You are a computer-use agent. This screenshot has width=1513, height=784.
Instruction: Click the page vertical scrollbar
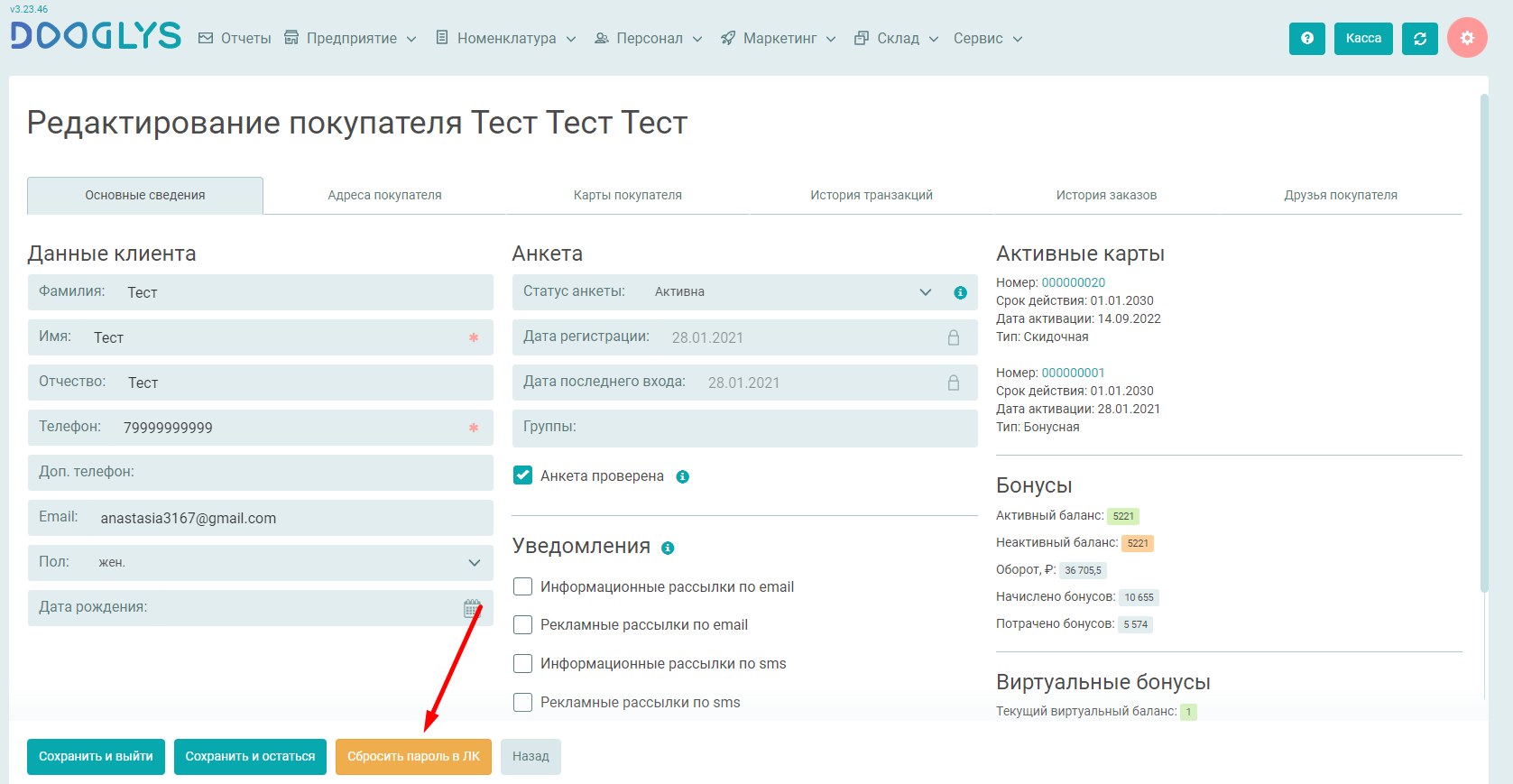click(x=1484, y=343)
